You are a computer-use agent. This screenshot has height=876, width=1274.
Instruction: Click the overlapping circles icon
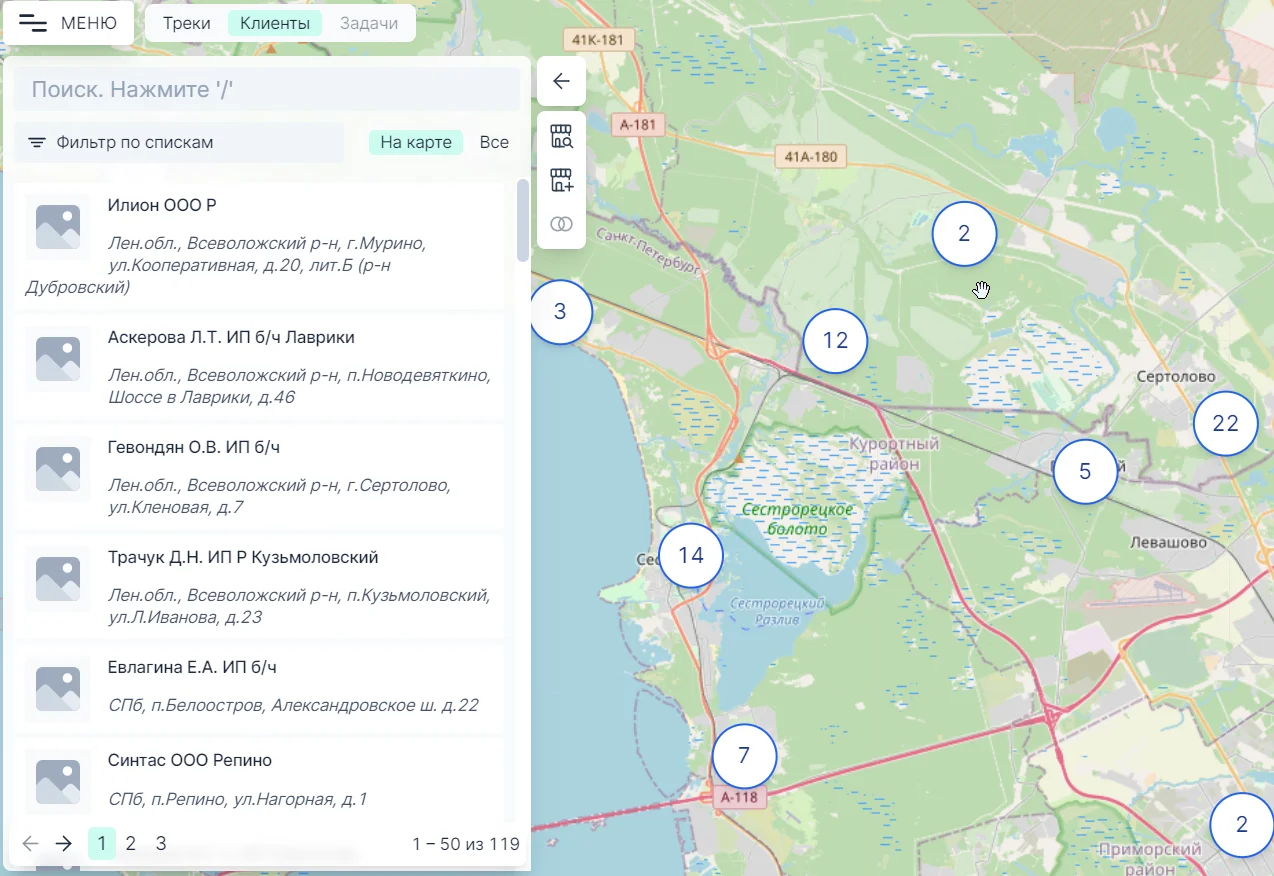tap(561, 224)
